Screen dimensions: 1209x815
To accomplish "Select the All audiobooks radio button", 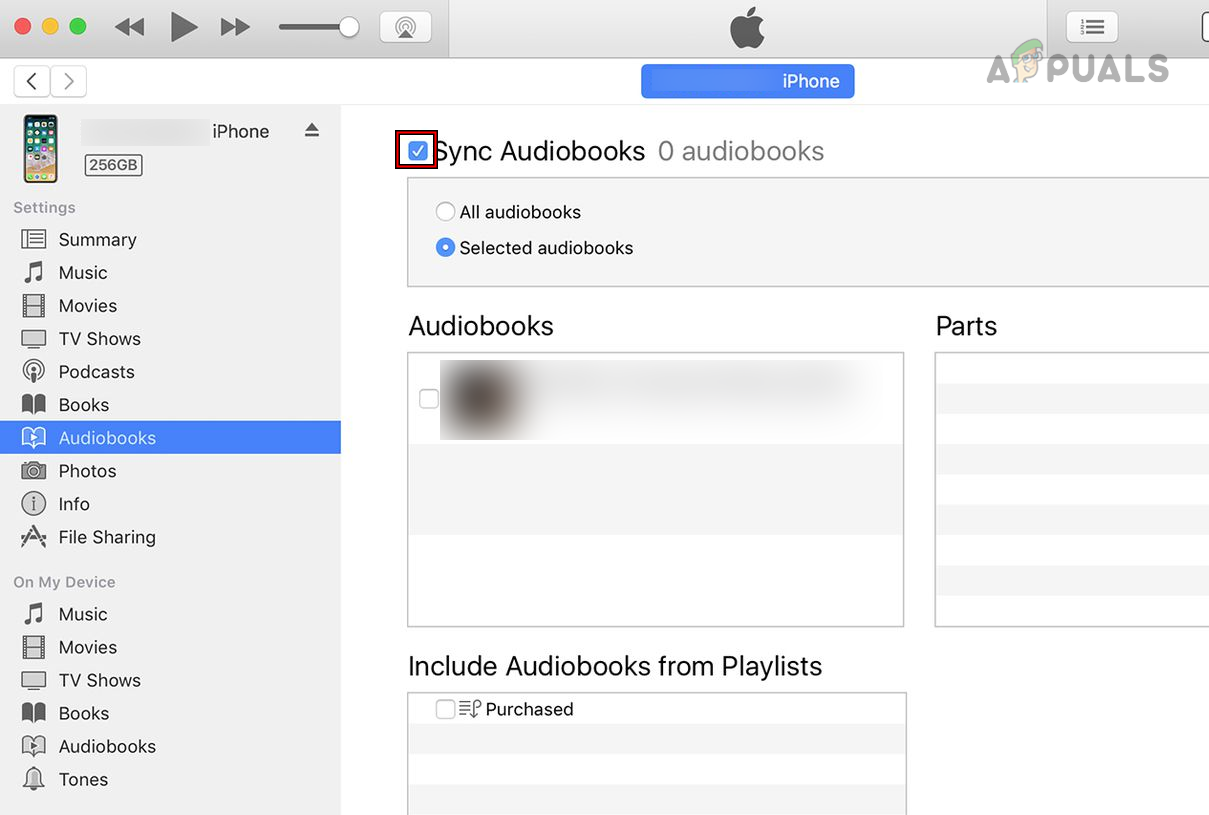I will pyautogui.click(x=445, y=211).
